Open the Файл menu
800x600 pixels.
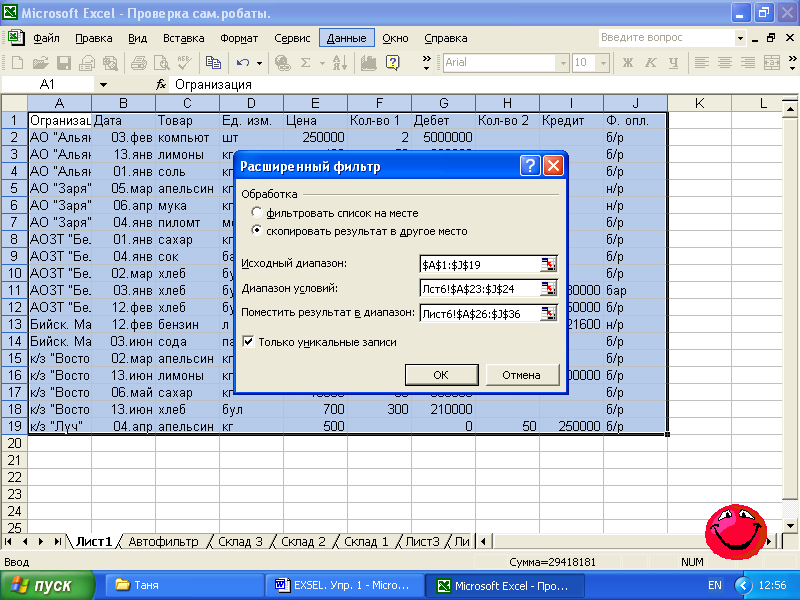coord(46,38)
